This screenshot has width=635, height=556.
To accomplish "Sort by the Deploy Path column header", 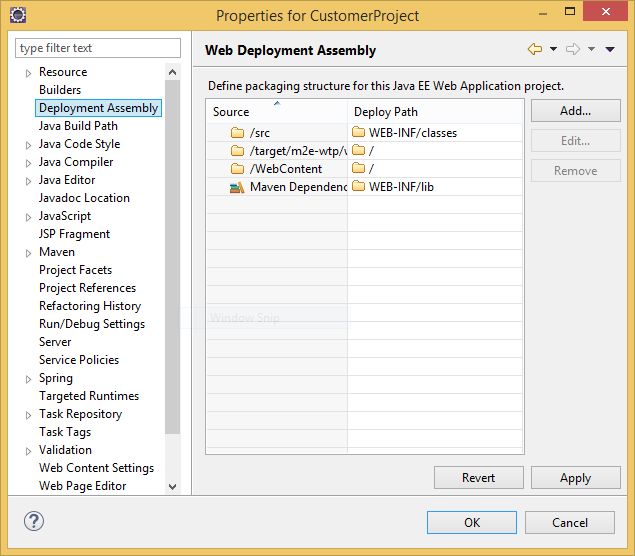I will pos(435,112).
